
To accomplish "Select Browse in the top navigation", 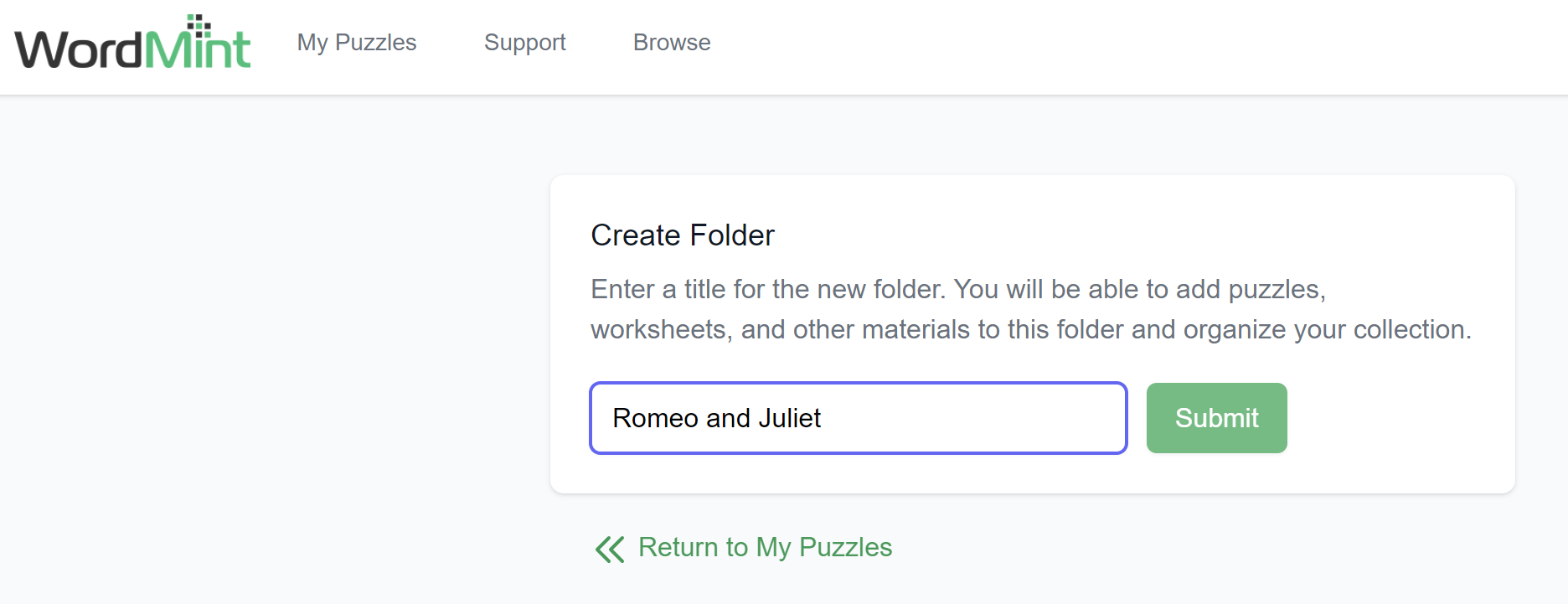I will coord(671,42).
